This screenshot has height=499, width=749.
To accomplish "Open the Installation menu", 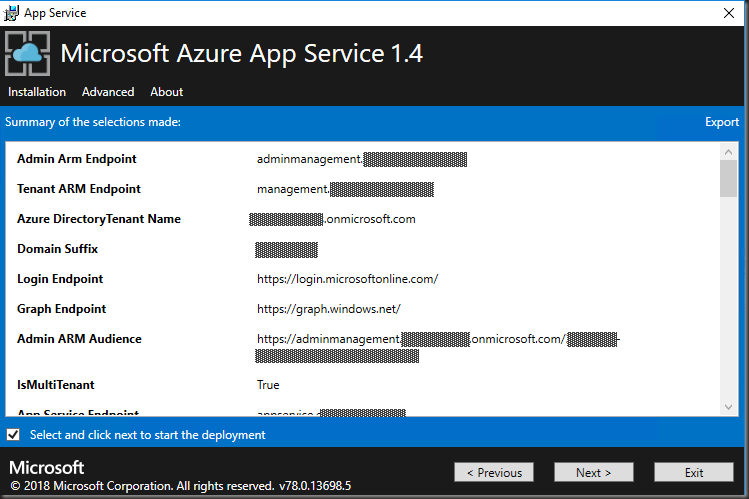I will click(x=37, y=92).
